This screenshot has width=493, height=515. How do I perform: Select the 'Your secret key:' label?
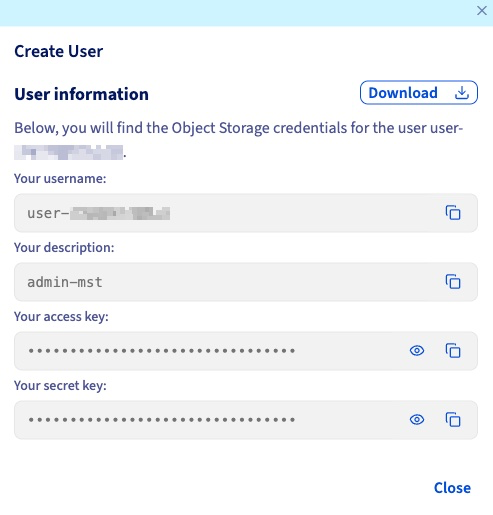point(60,386)
